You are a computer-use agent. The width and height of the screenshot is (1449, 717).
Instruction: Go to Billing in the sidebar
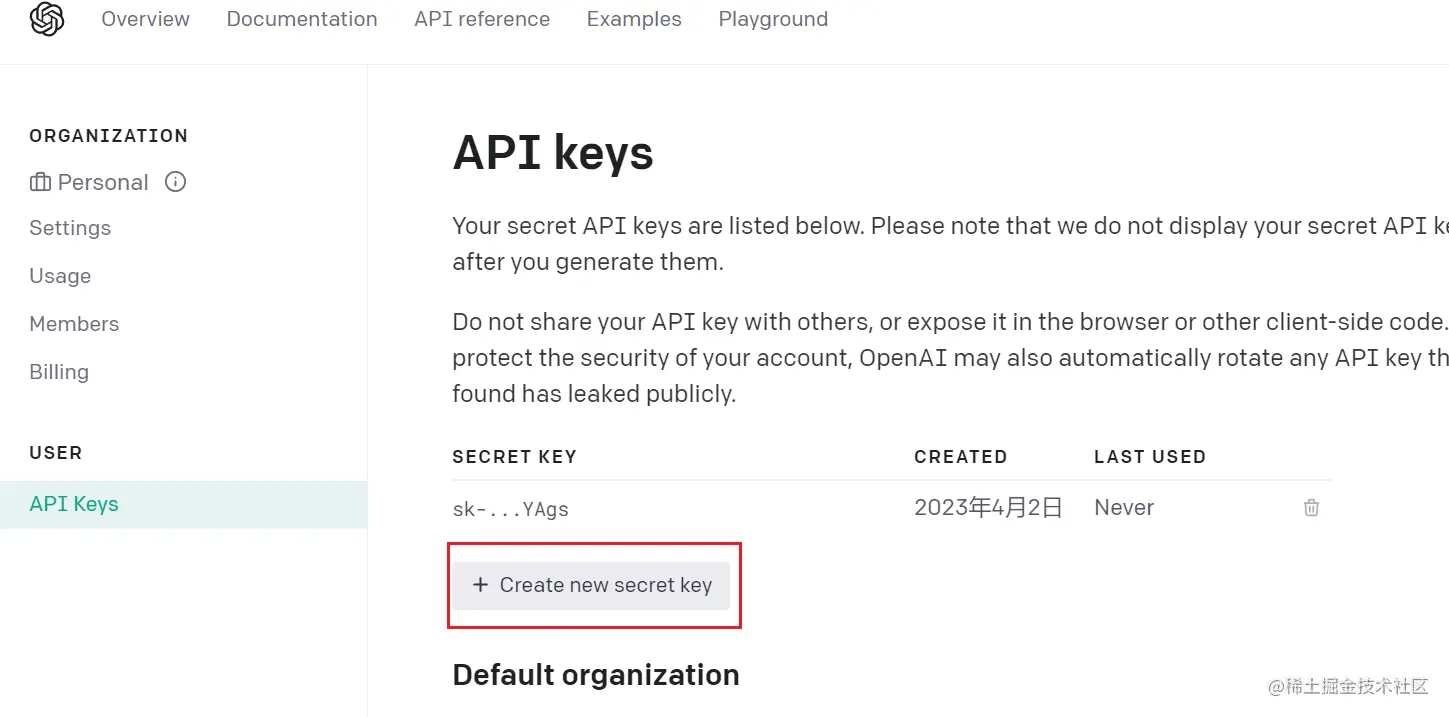[59, 372]
